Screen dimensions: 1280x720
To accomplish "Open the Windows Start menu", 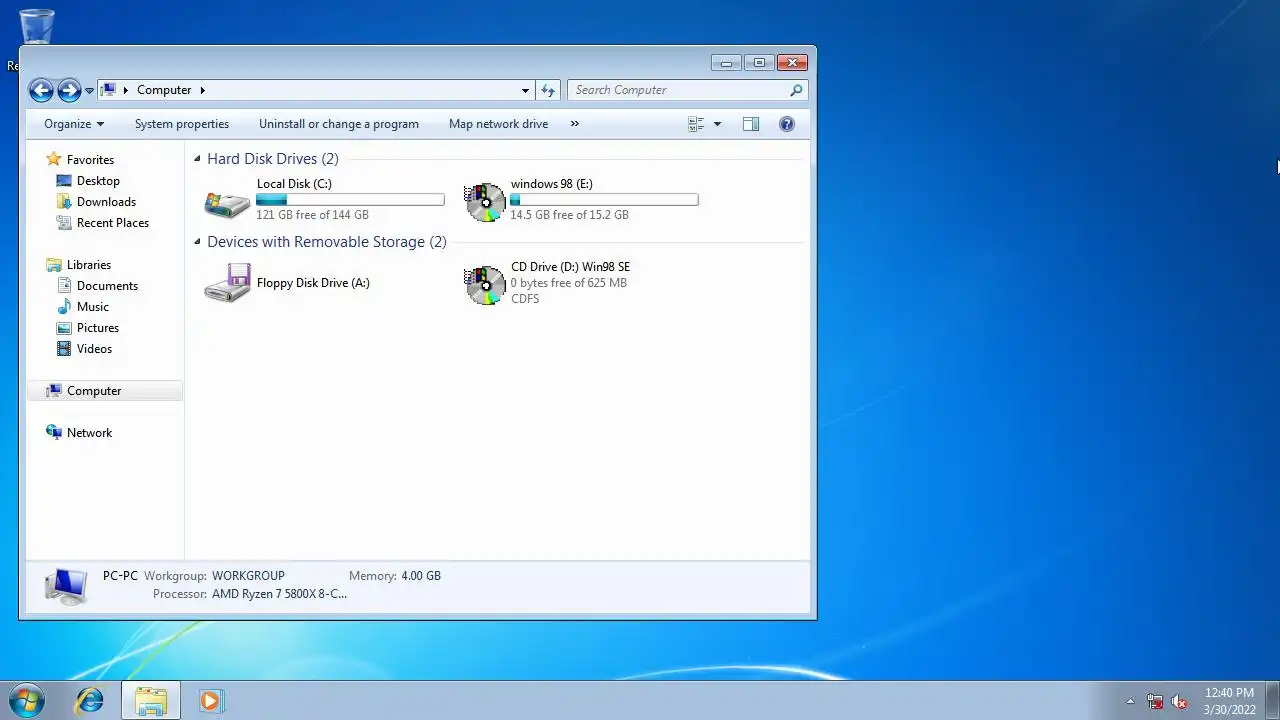I will click(x=27, y=701).
